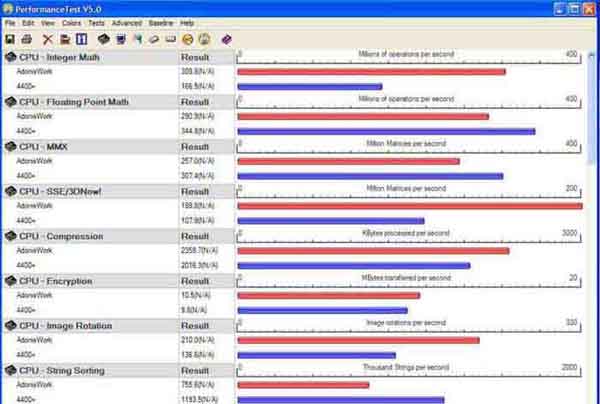Click the black CPU chip toolbar icon
This screenshot has height=404, width=600.
104,39
